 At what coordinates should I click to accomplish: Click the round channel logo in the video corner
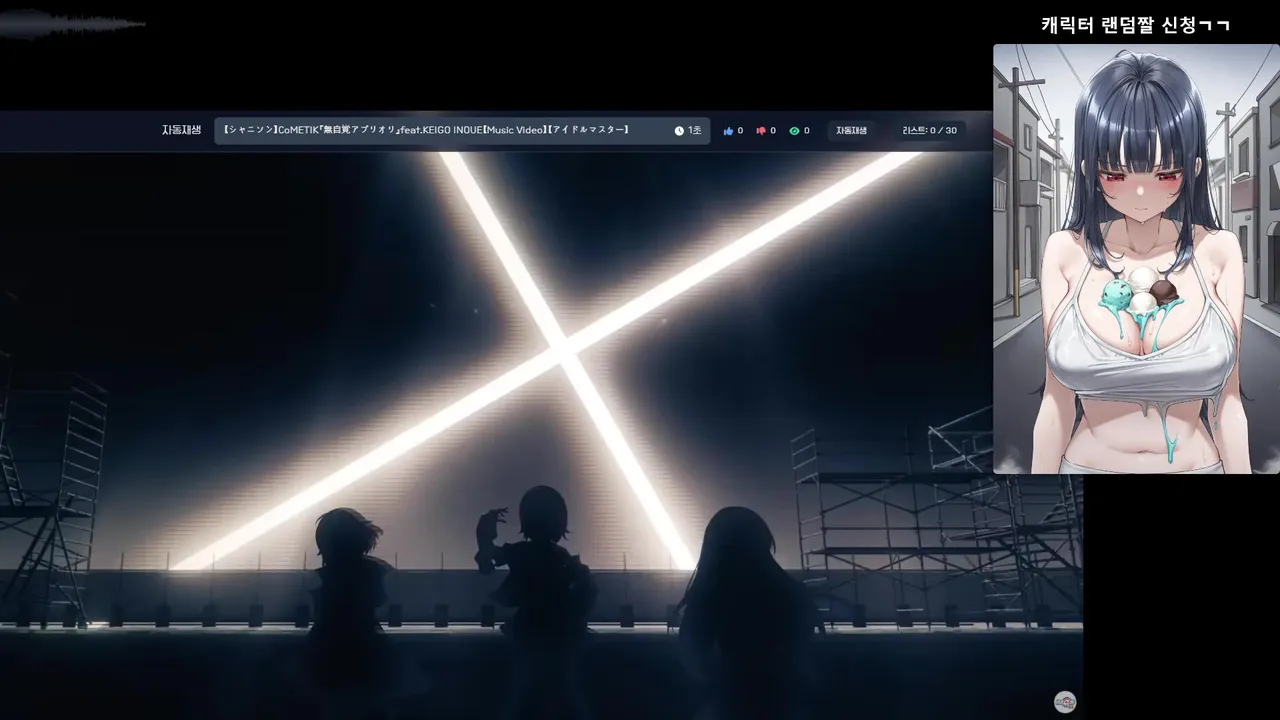click(x=1065, y=702)
